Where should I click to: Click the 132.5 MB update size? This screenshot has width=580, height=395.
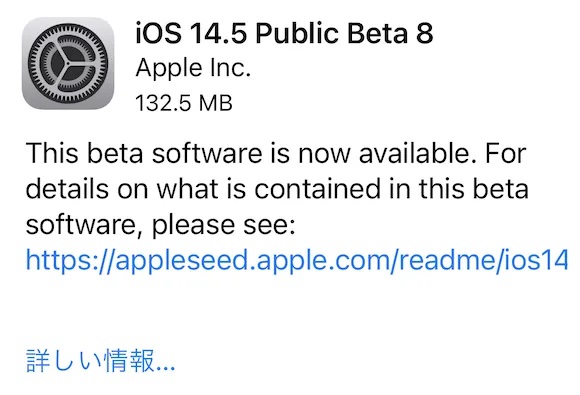click(x=184, y=103)
